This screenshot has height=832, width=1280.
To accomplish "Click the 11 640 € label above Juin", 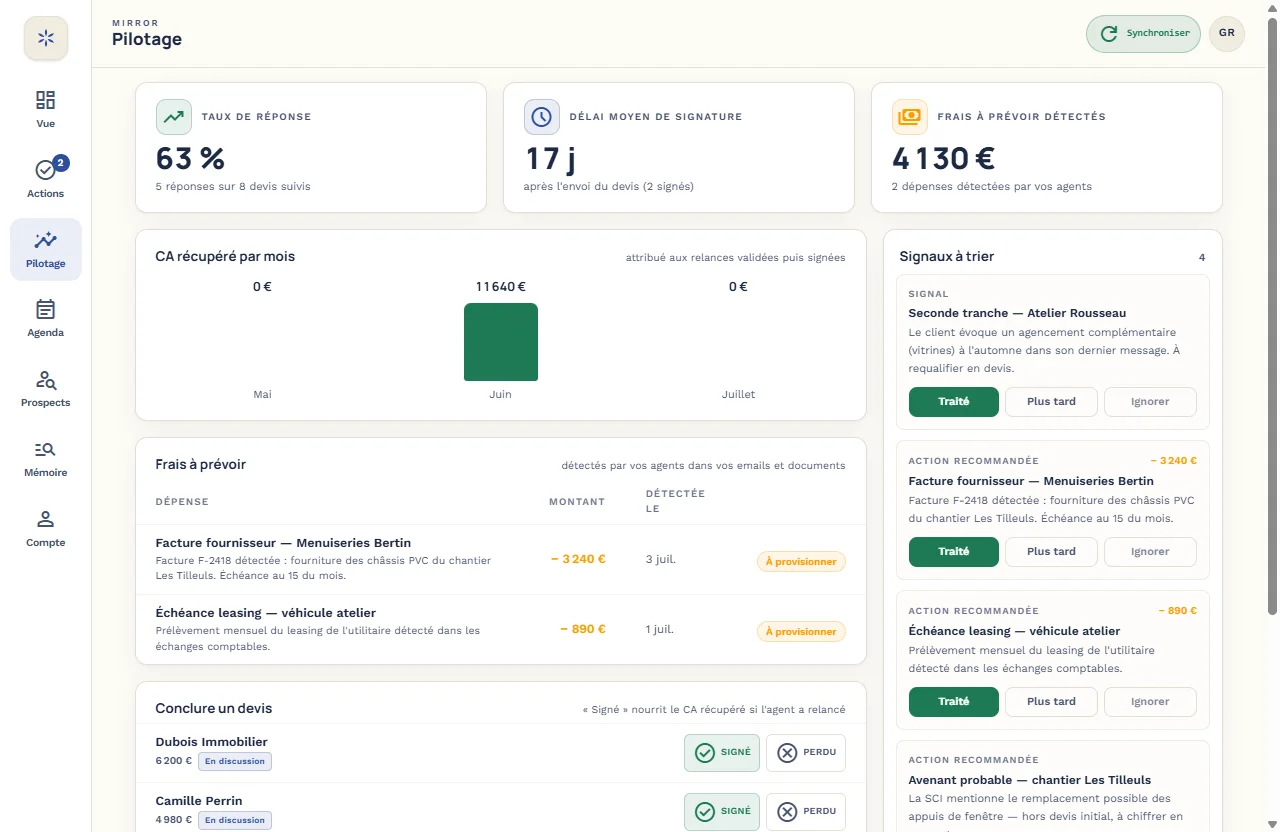I will coord(501,287).
